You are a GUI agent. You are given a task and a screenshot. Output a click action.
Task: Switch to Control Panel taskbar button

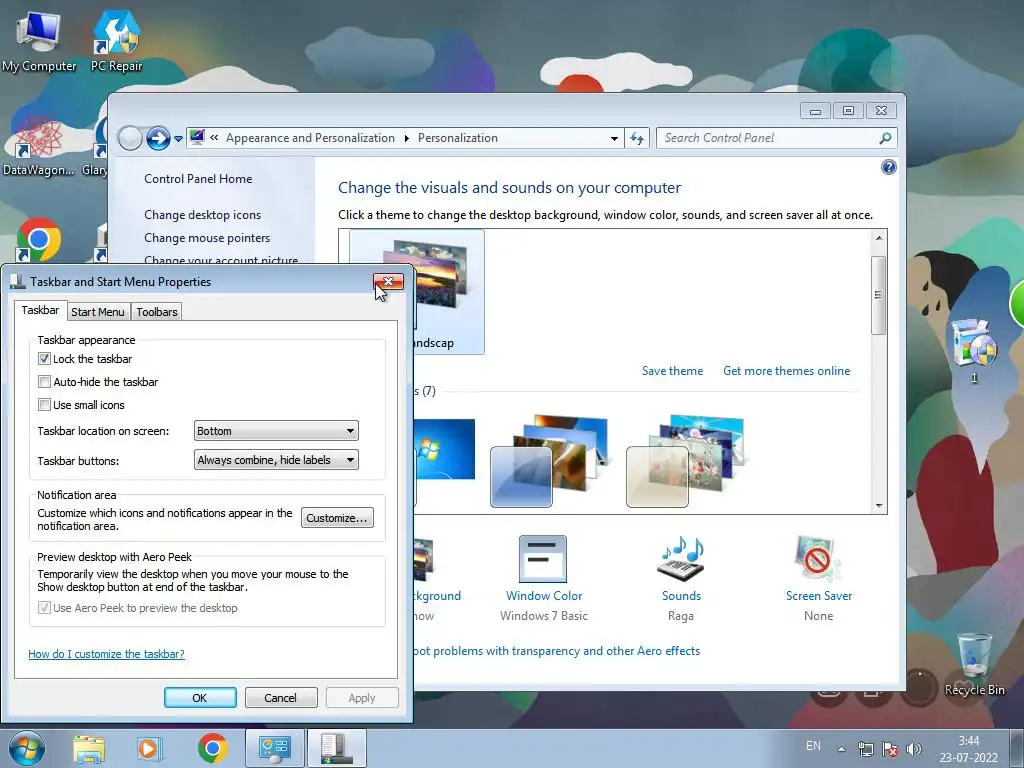[275, 748]
